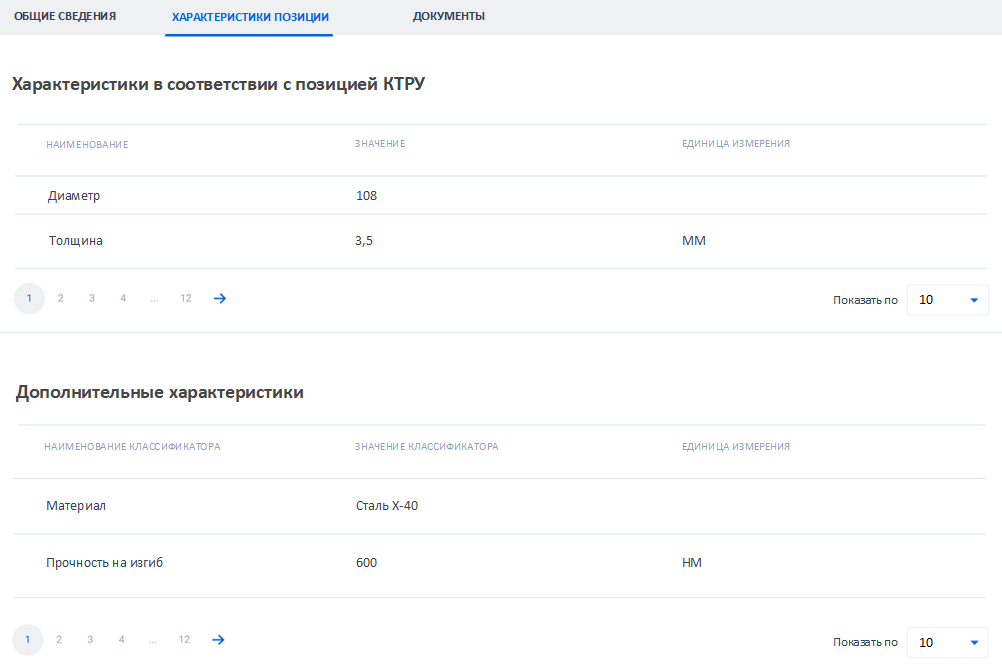Open Показать по dropdown under Дополнительные характеристики
The height and width of the screenshot is (668, 1002).
948,642
